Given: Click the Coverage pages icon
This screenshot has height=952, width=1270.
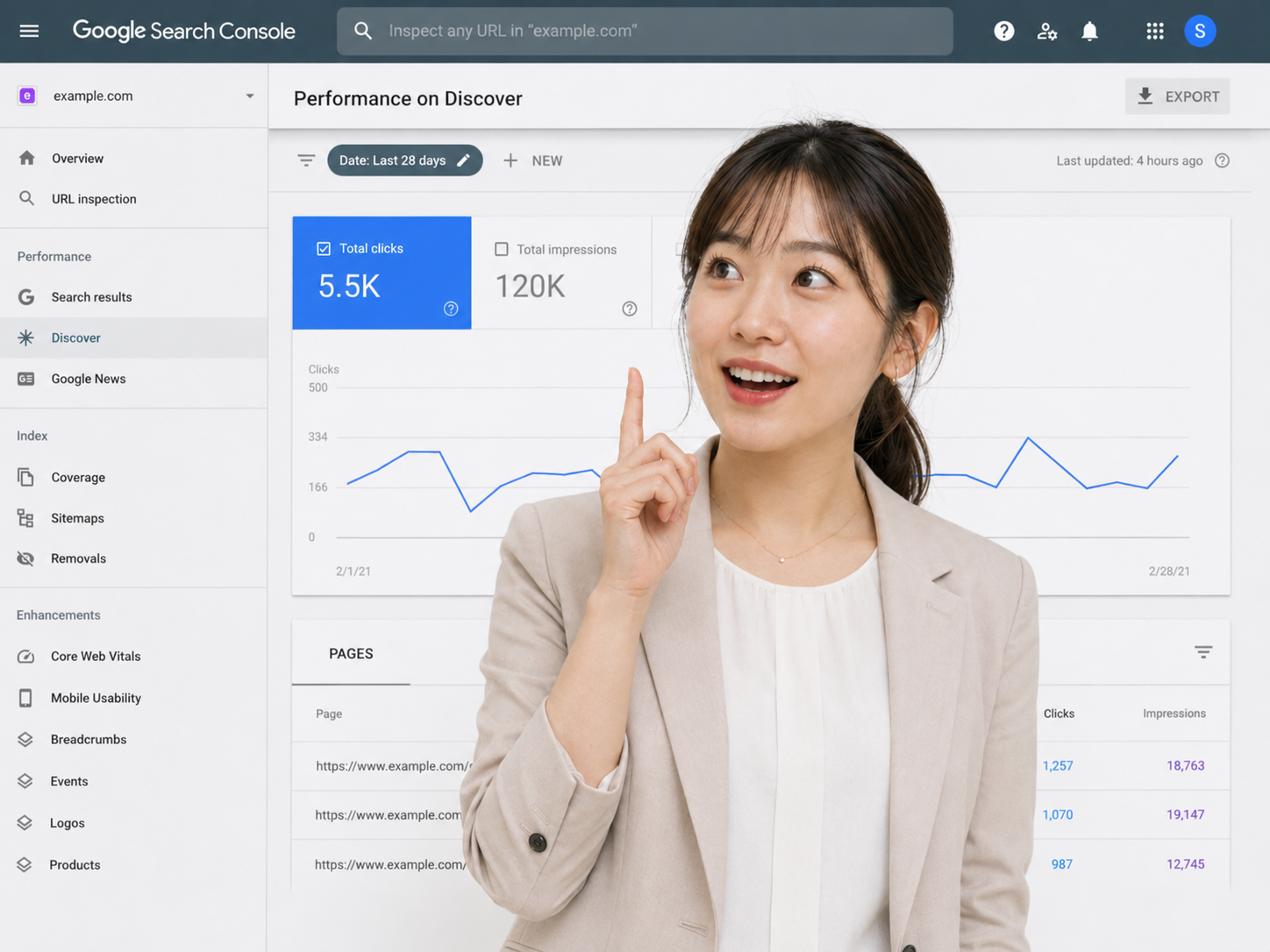Looking at the screenshot, I should (x=25, y=477).
